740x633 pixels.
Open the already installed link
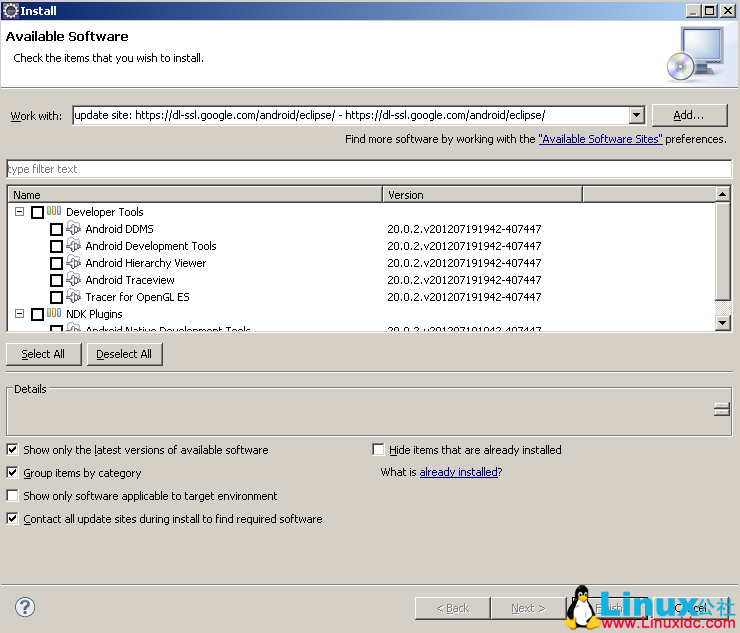[459, 472]
